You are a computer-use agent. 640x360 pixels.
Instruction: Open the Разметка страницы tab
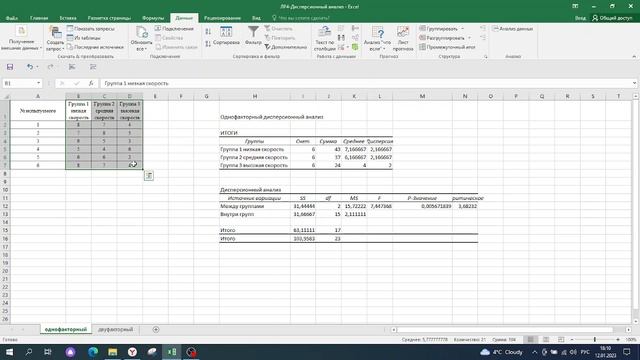tap(109, 18)
